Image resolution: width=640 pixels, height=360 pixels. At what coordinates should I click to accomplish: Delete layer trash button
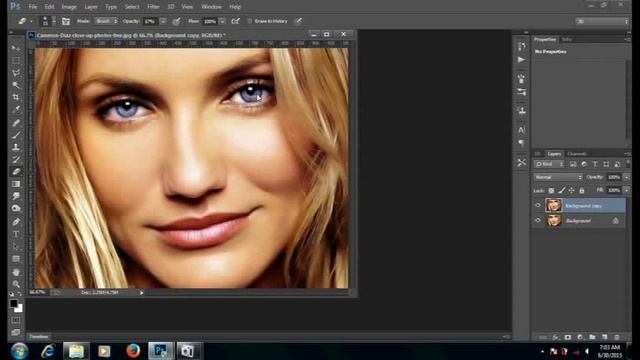click(x=617, y=337)
